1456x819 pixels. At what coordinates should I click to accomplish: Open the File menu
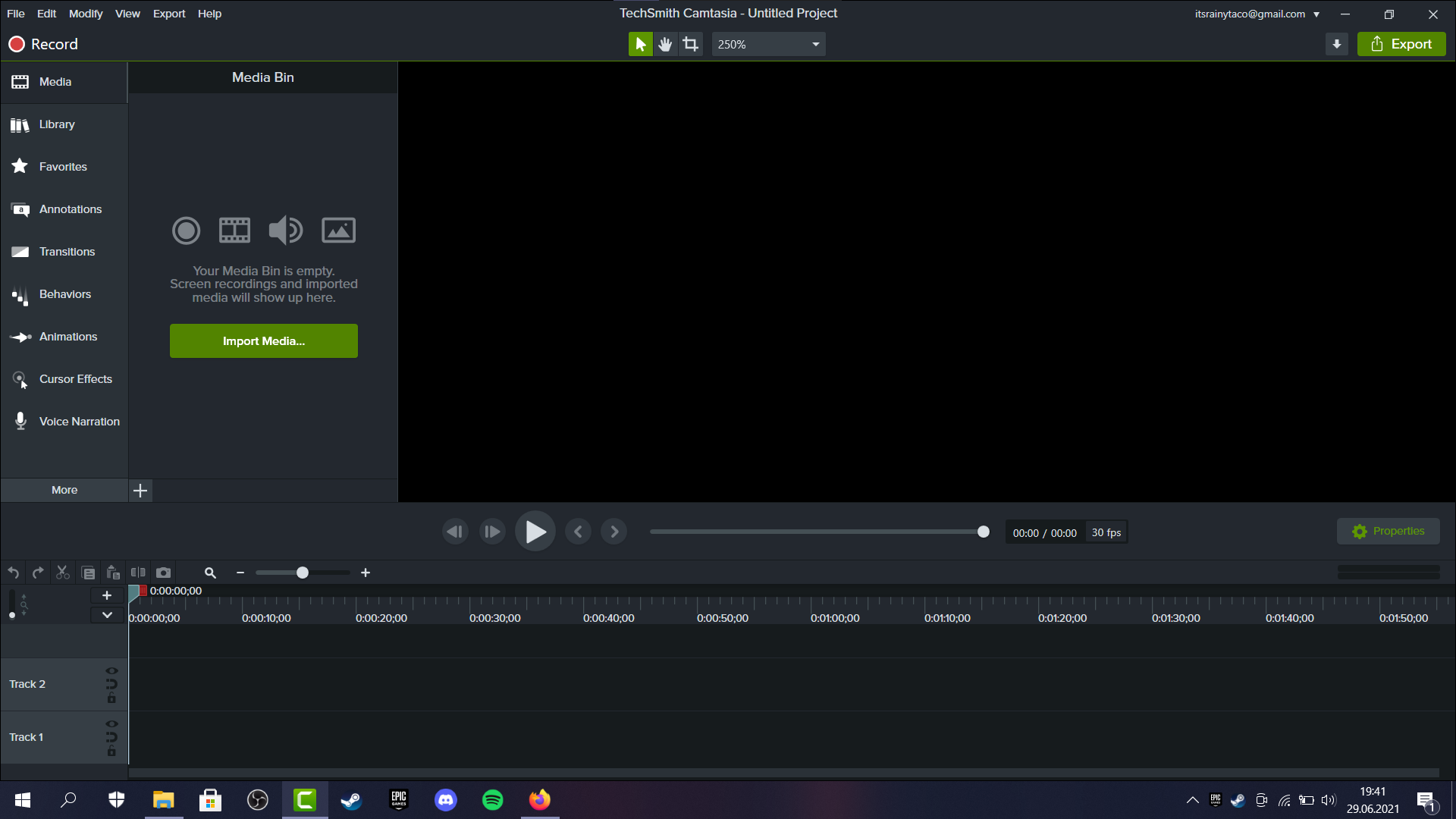click(16, 14)
